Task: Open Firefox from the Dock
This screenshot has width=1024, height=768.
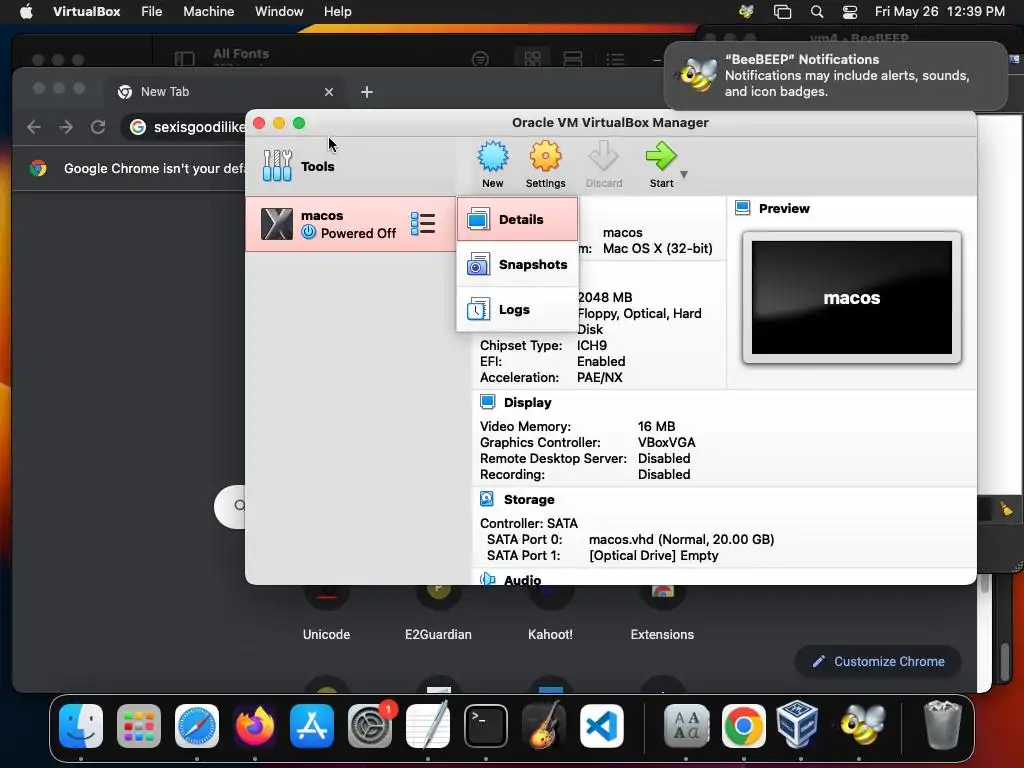Action: coord(255,726)
